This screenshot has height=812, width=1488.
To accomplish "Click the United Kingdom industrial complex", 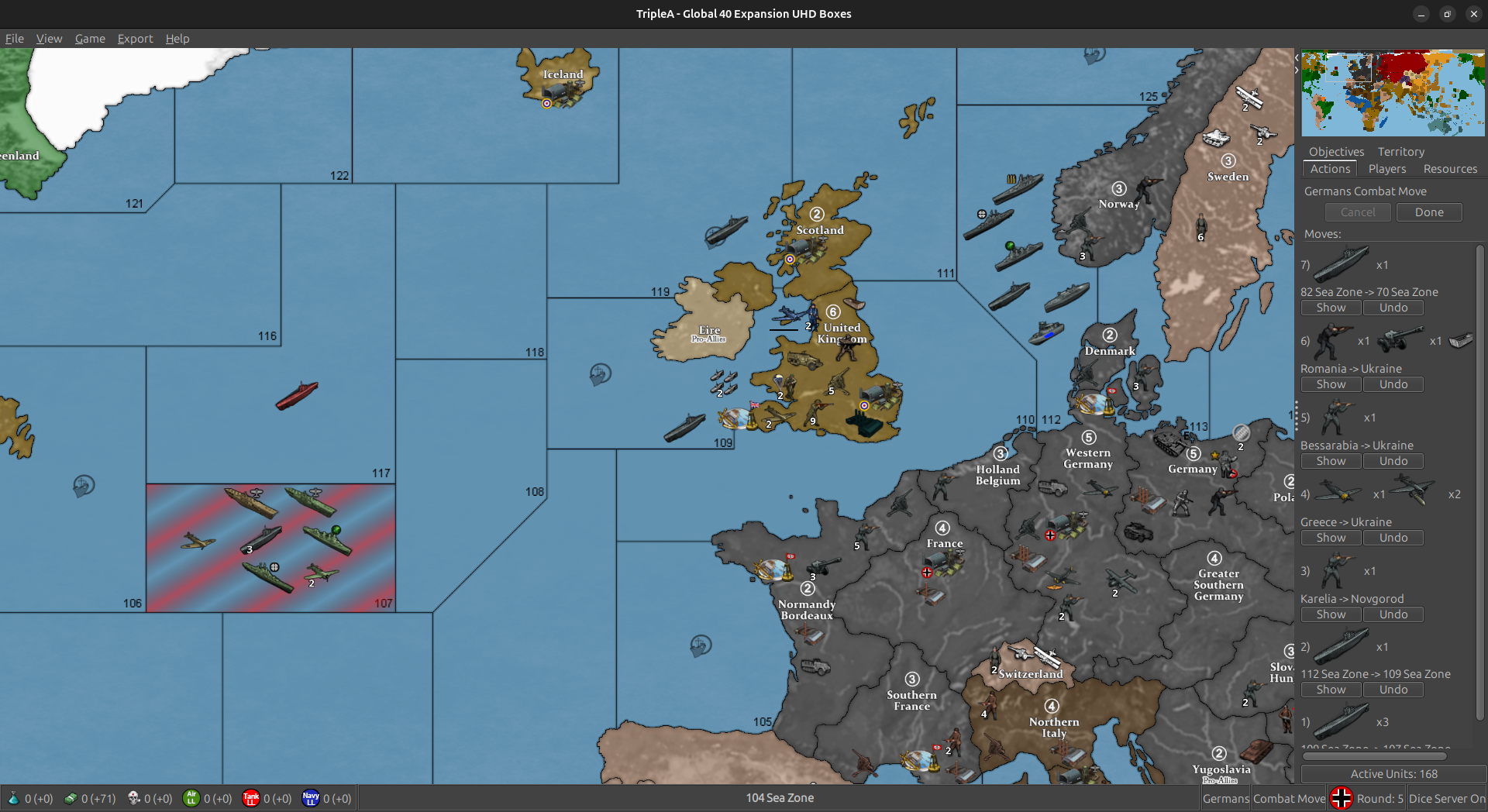I will 866,422.
